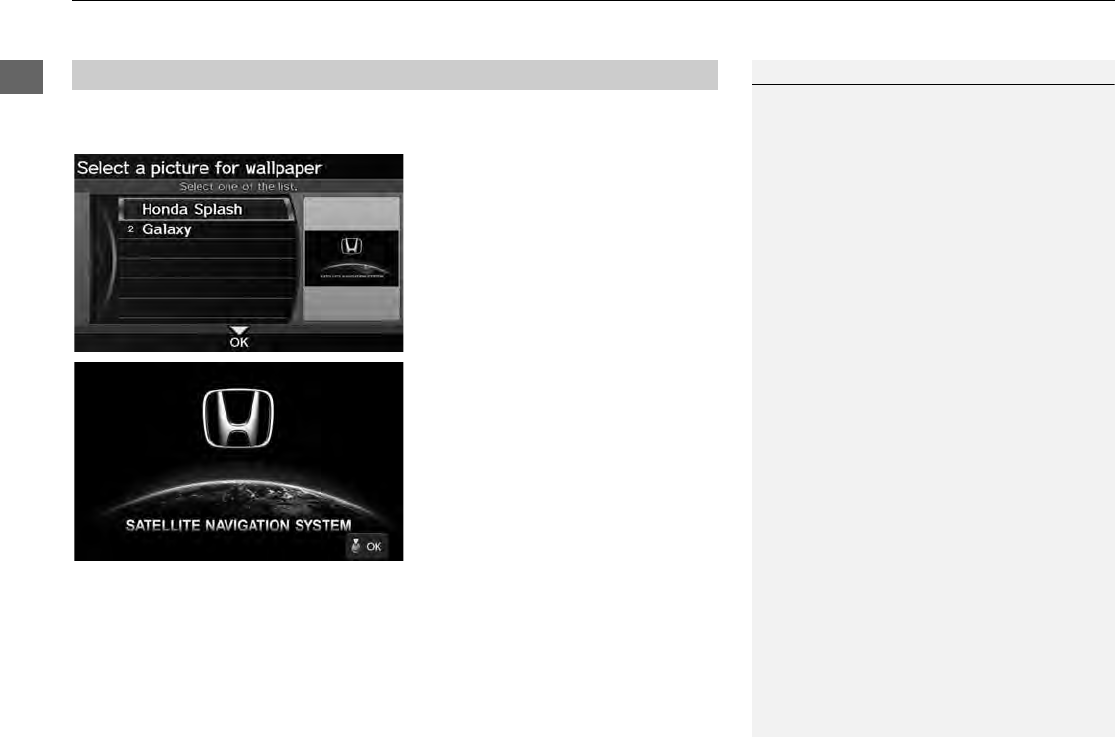Click the Honda logo on splash screen
This screenshot has width=1115, height=737.
pyautogui.click(x=238, y=418)
